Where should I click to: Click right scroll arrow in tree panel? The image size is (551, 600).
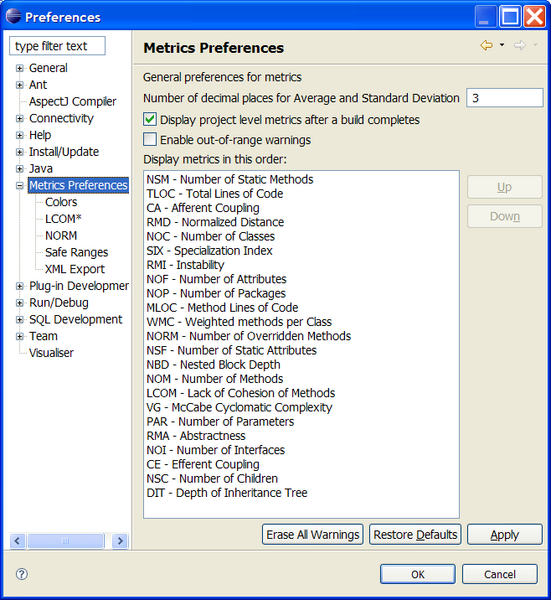120,541
